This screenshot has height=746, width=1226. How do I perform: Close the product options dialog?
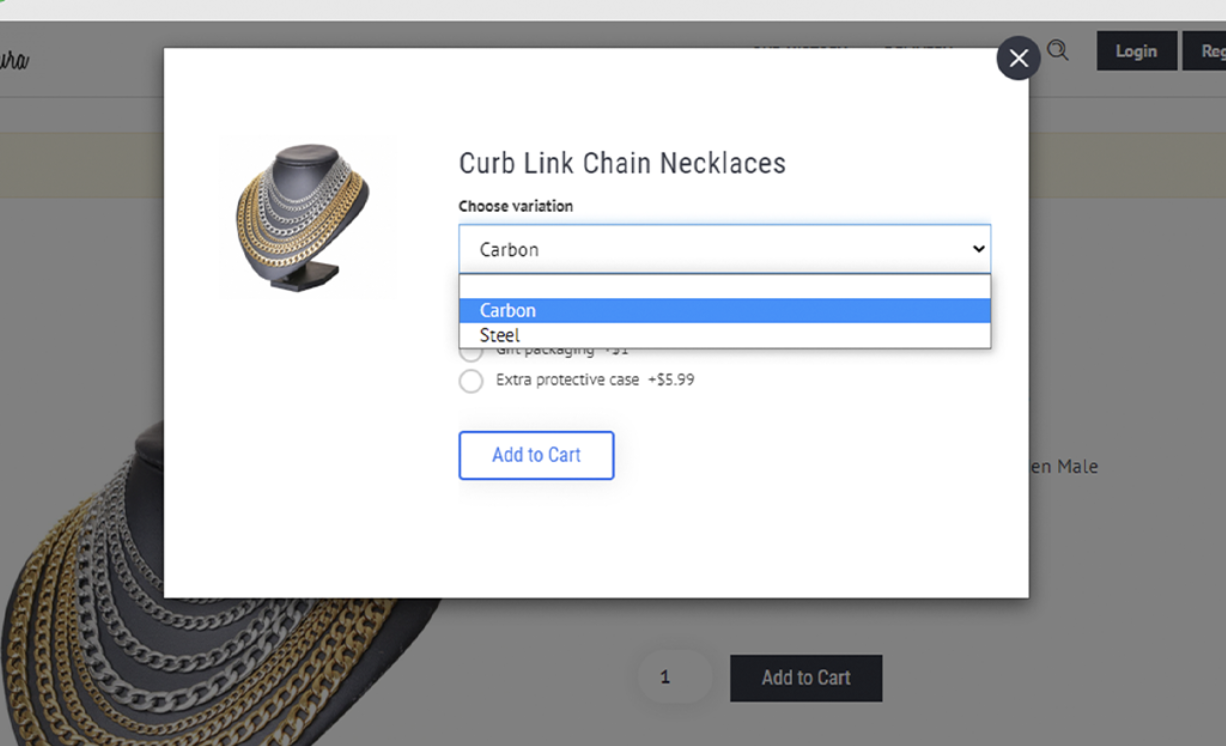click(x=1018, y=58)
